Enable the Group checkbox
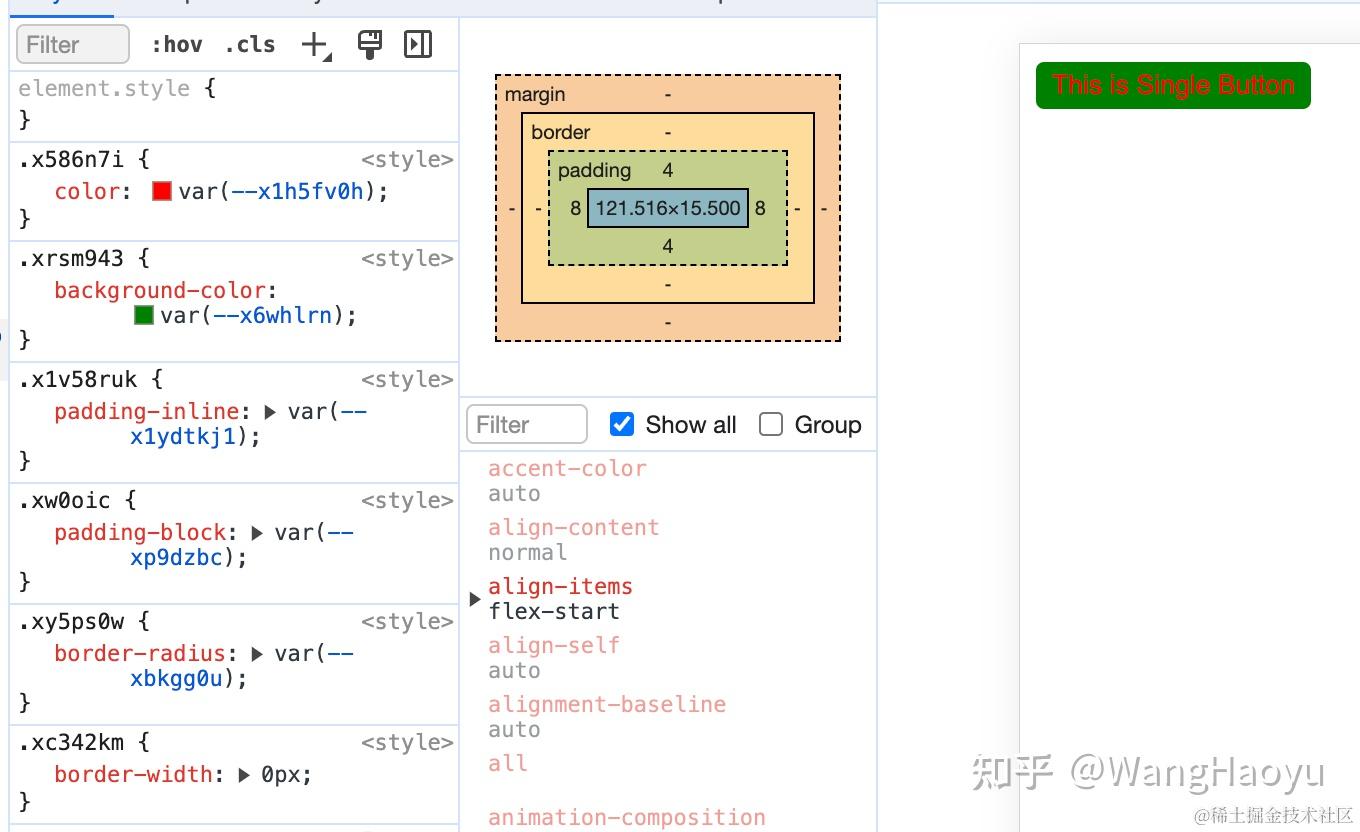Screen dimensions: 1360x832 tap(771, 424)
